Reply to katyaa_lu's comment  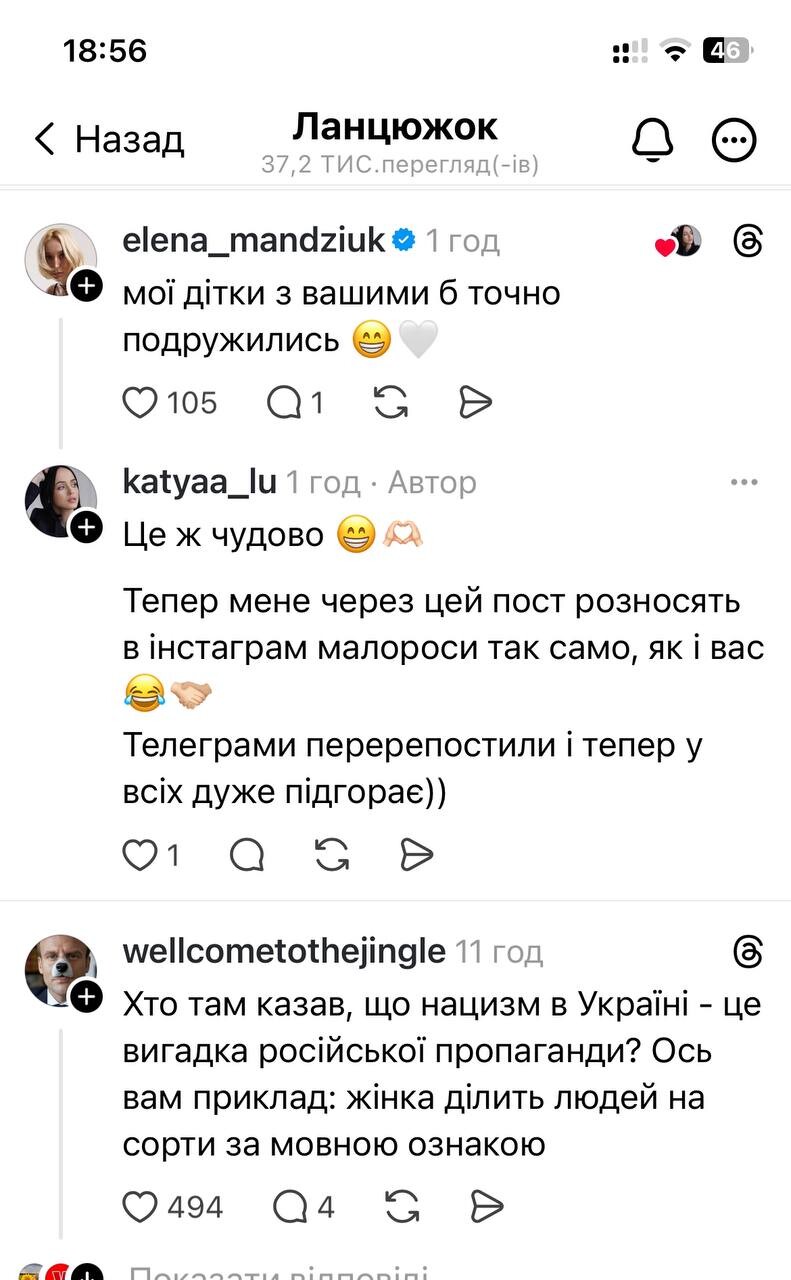247,855
